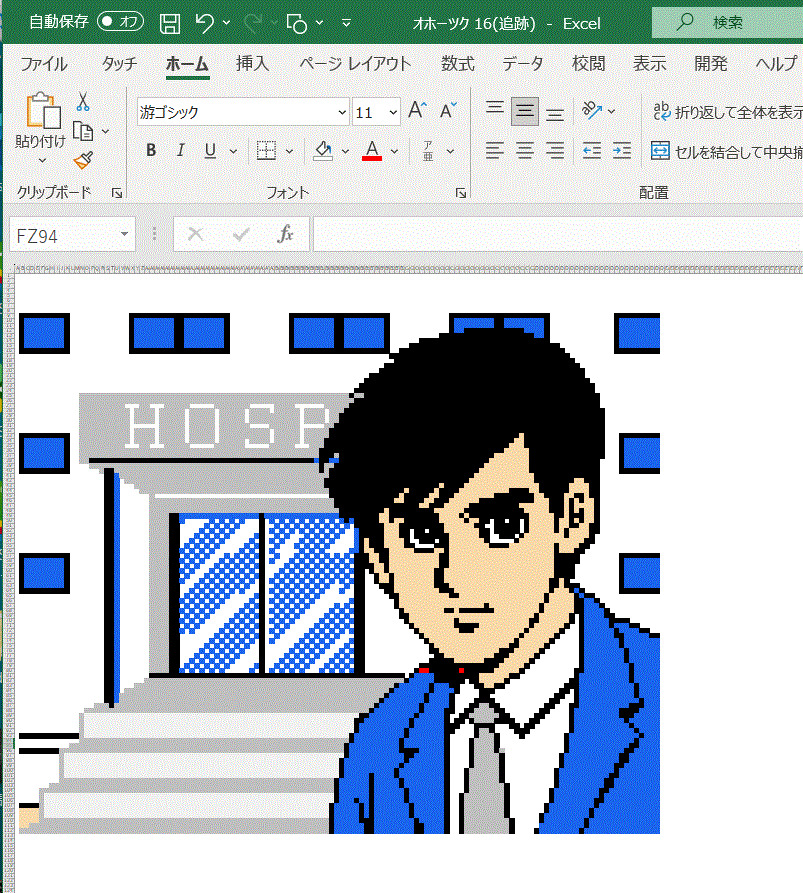Screen dimensions: 803x893
Task: Click into the formula bar input
Action: [558, 234]
